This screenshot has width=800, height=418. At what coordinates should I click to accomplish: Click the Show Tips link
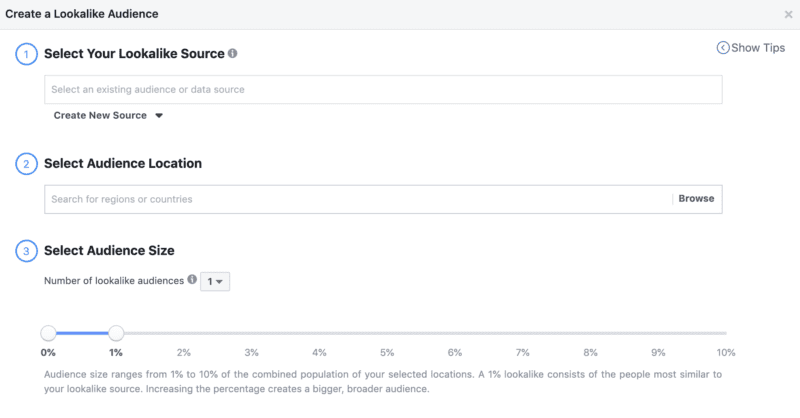pyautogui.click(x=758, y=48)
